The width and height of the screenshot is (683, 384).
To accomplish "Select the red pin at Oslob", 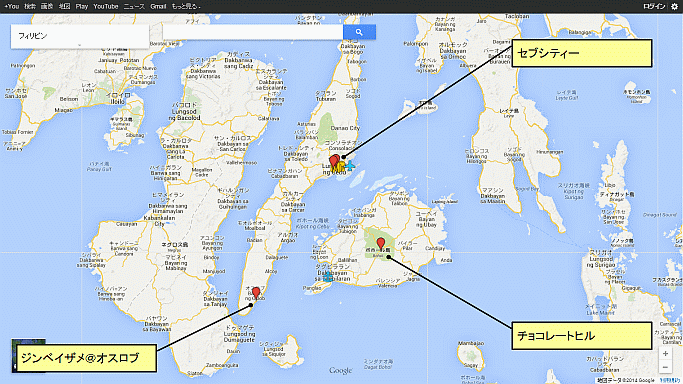I will point(256,293).
